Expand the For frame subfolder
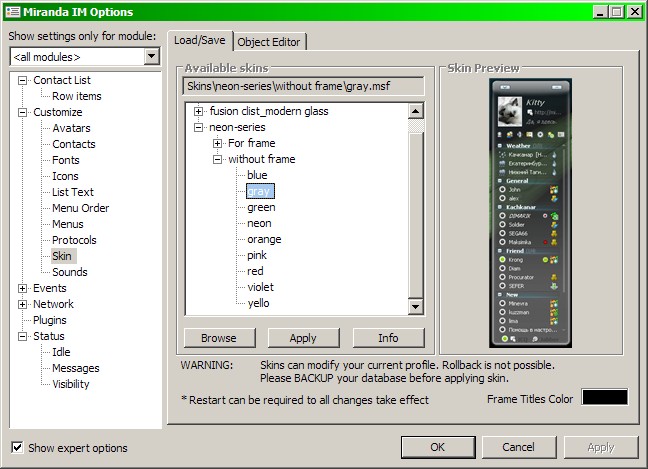The height and width of the screenshot is (469, 648). (x=217, y=143)
